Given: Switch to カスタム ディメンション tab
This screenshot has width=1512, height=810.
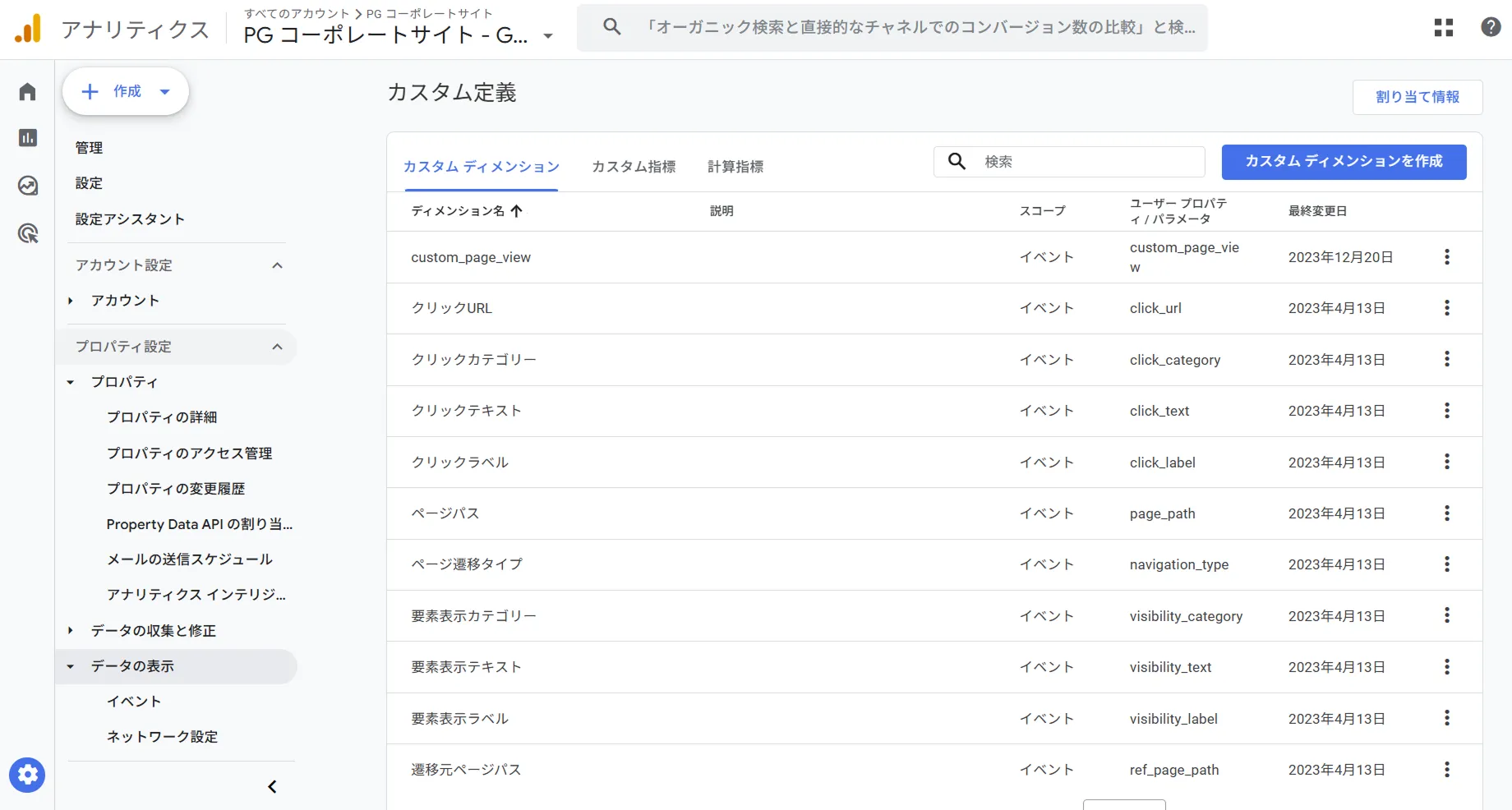Looking at the screenshot, I should (481, 167).
